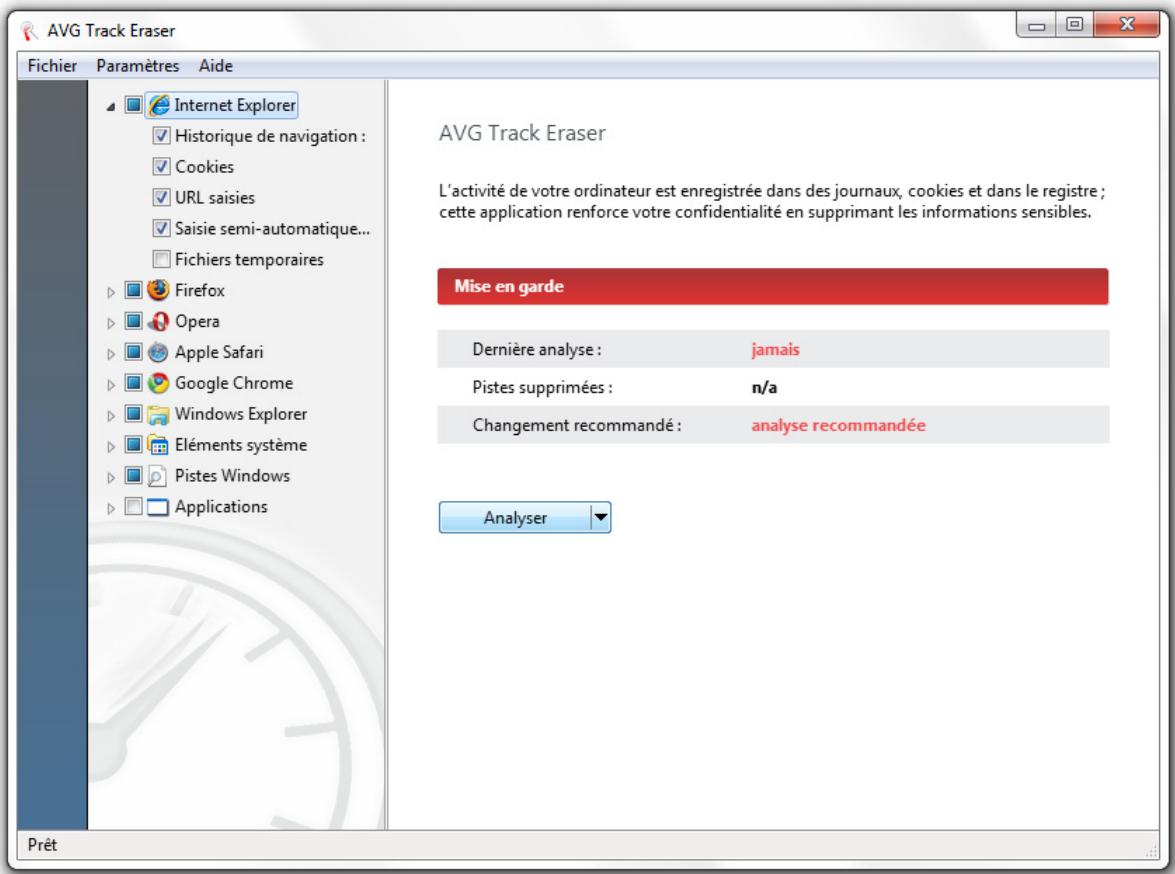Click the Opera browser icon
This screenshot has width=1175, height=874.
pos(158,321)
